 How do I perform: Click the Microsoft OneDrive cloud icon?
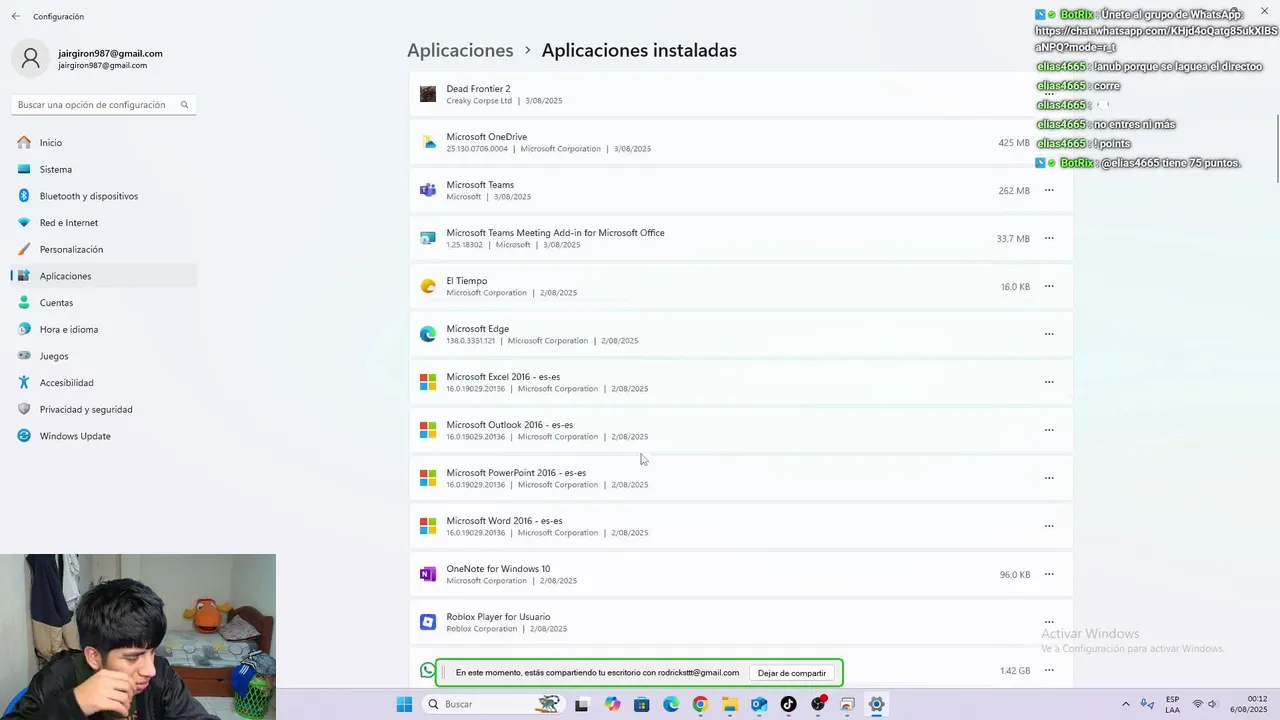[x=428, y=142]
